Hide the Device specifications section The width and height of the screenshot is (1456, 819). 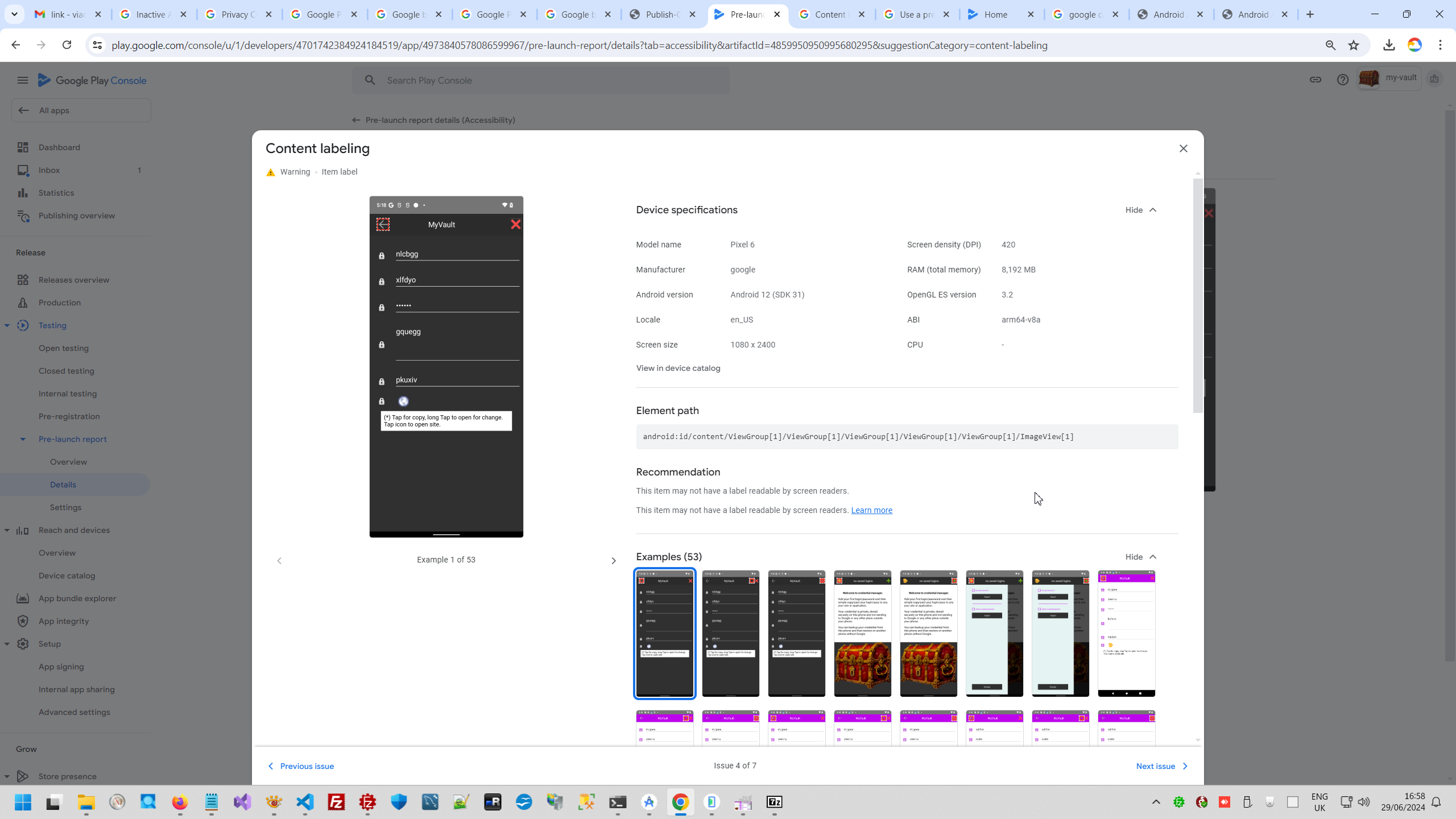(x=1140, y=210)
